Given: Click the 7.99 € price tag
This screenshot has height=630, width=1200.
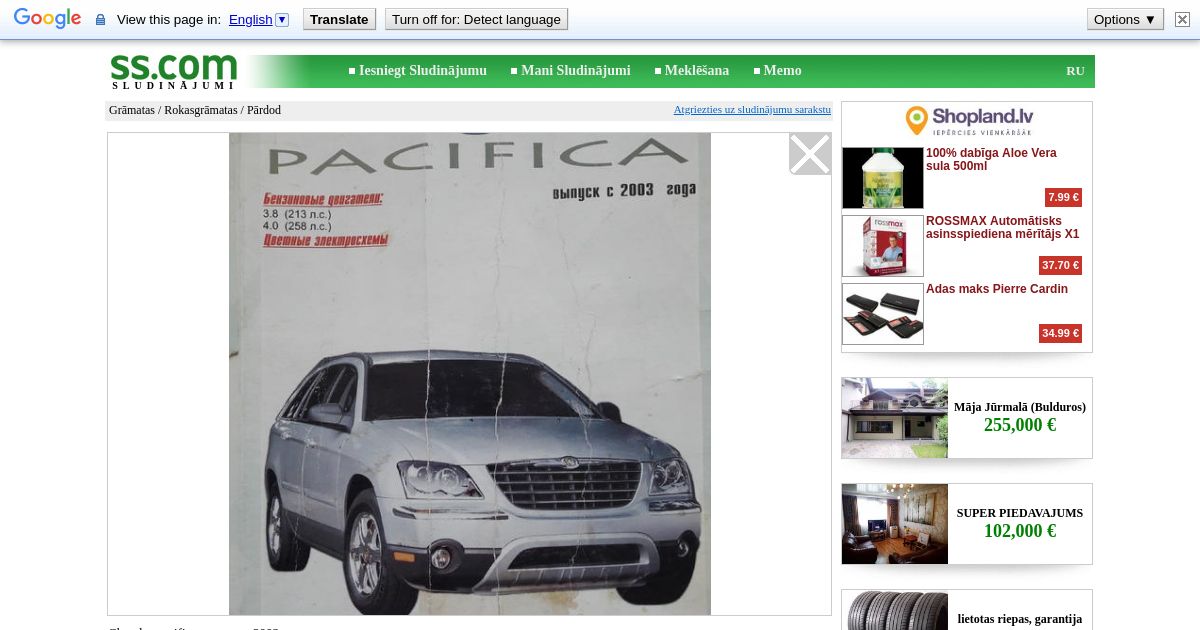Looking at the screenshot, I should (x=1063, y=197).
